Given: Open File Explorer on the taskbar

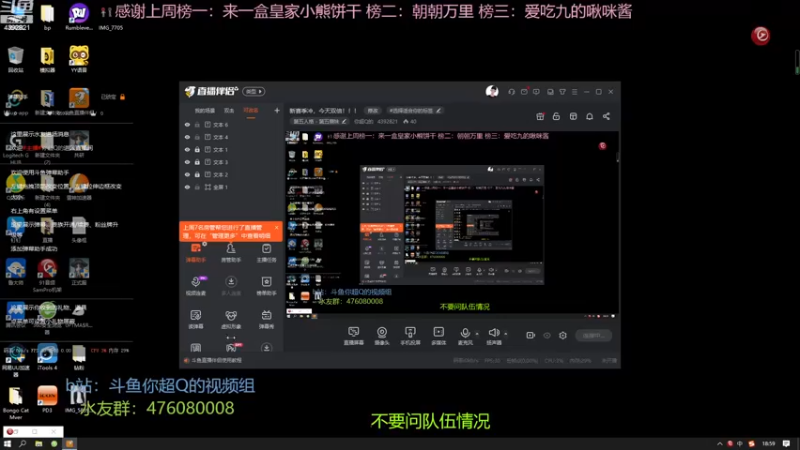Looking at the screenshot, I should pos(38,444).
